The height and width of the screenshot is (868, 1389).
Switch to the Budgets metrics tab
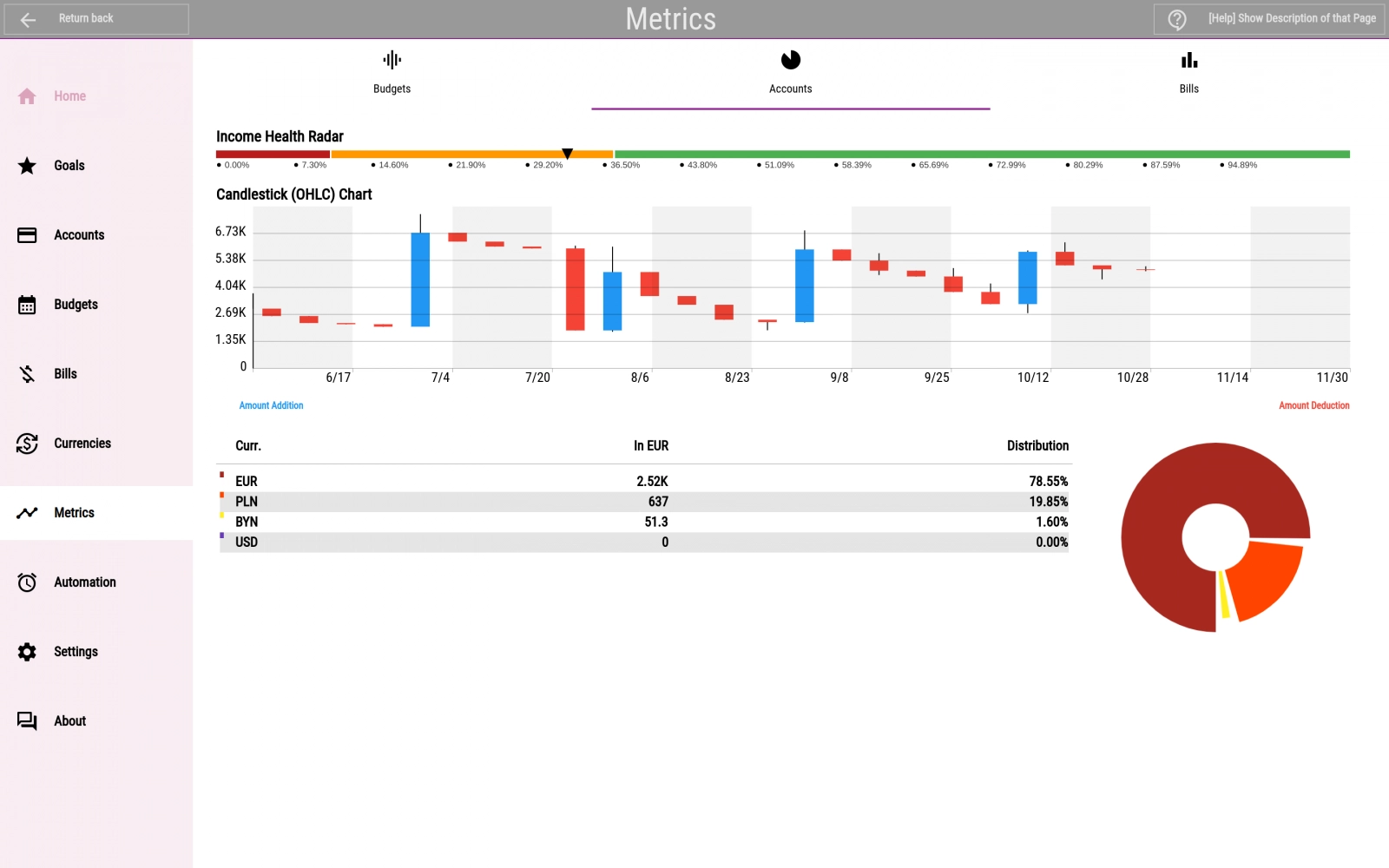[392, 73]
